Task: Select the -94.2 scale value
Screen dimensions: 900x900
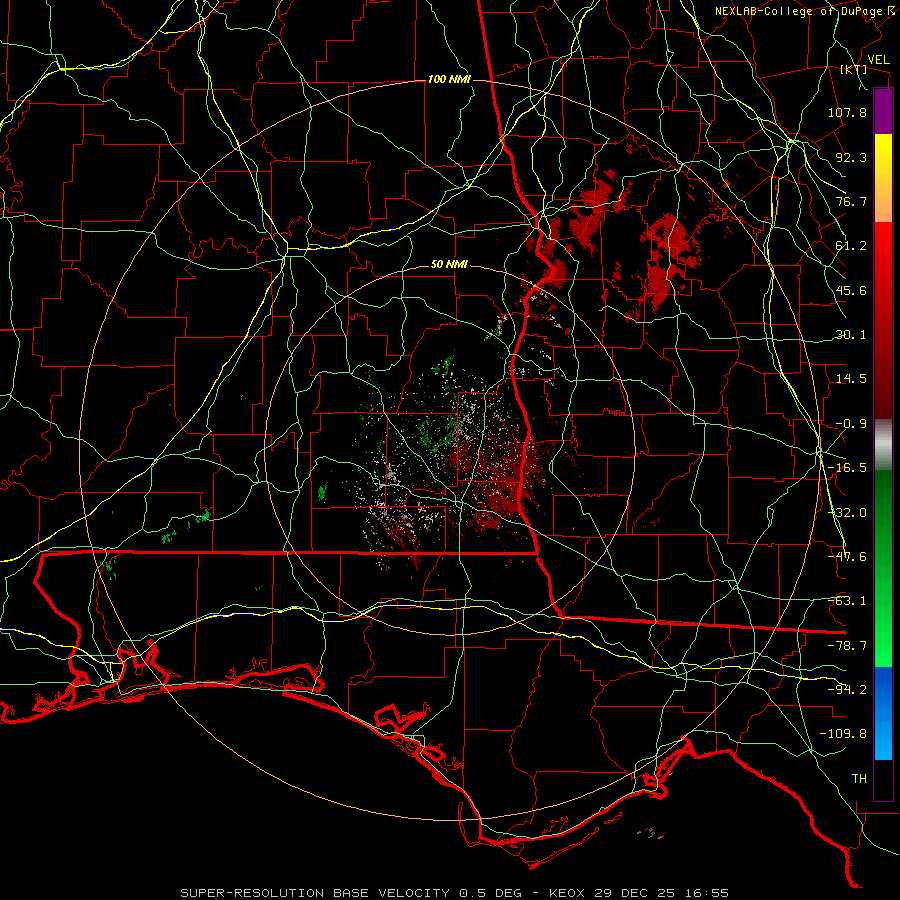Action: 847,690
